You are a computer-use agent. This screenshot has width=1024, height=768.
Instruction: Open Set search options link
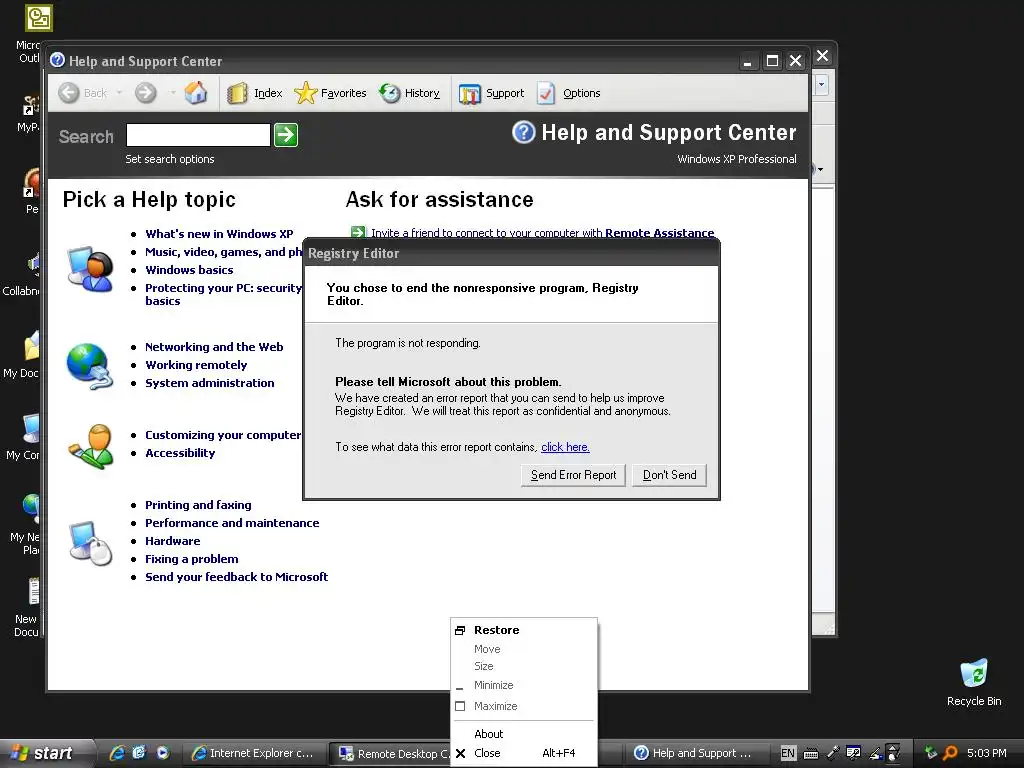170,159
